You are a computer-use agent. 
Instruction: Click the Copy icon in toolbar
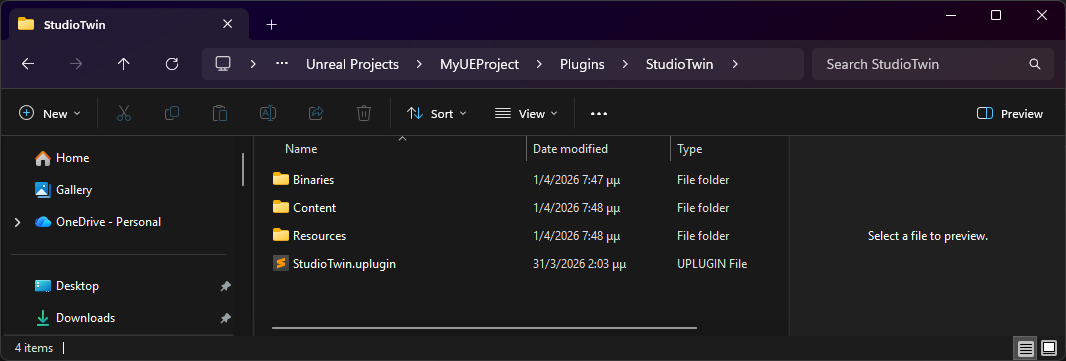(x=172, y=114)
